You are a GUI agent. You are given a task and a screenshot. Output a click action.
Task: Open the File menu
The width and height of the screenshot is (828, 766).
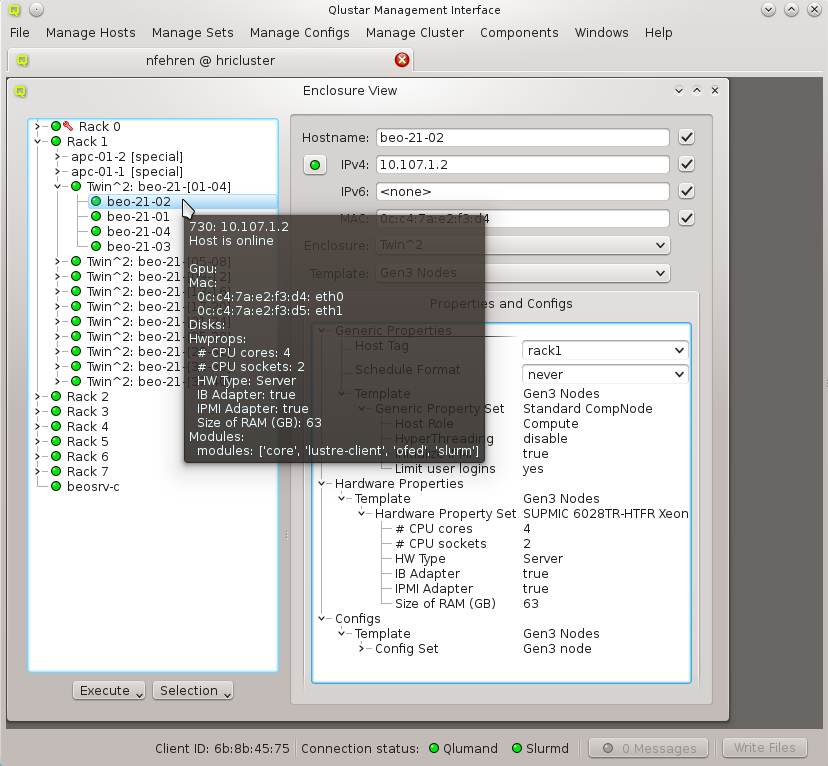[x=20, y=33]
